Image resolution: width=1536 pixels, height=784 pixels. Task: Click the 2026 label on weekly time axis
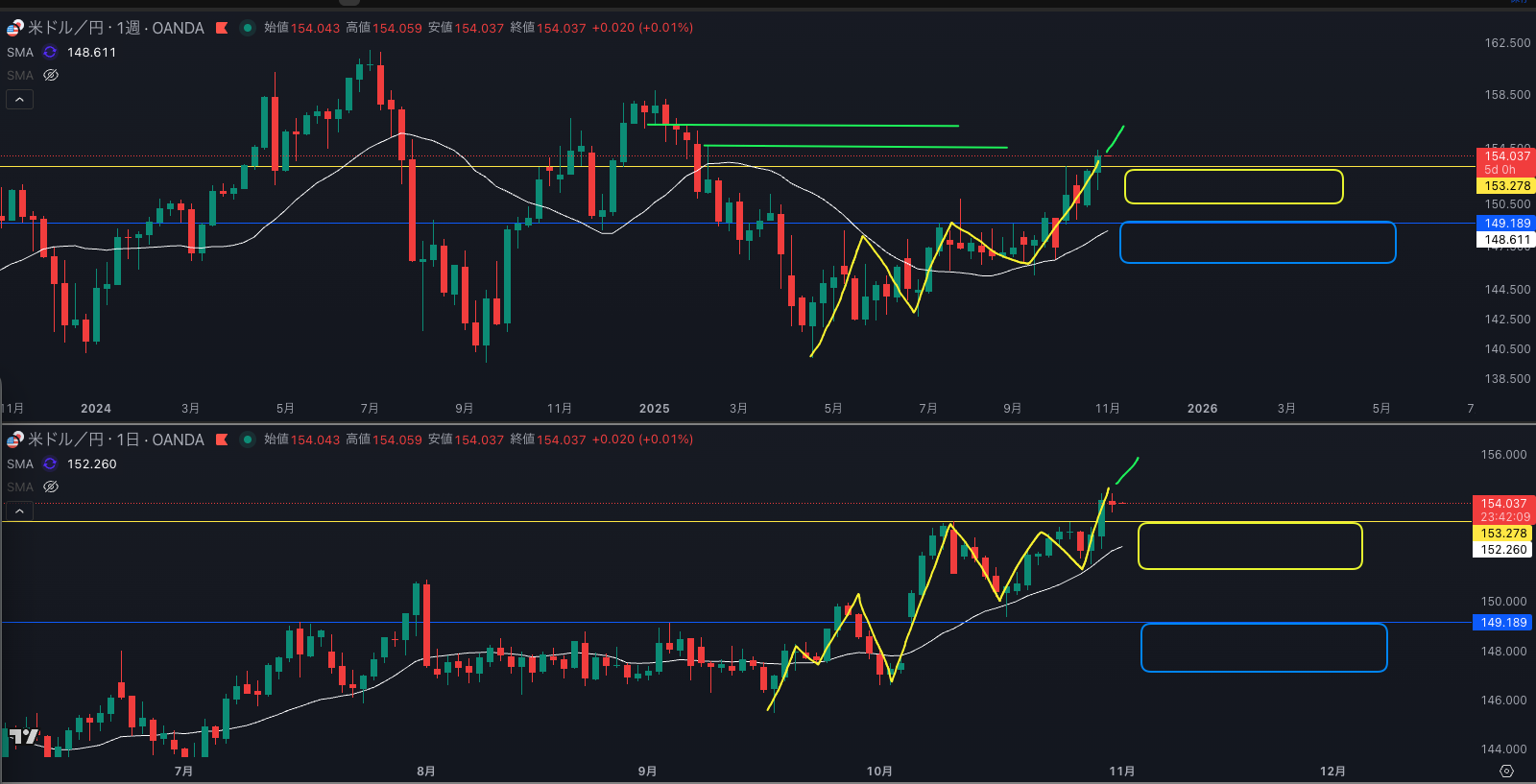(1202, 409)
